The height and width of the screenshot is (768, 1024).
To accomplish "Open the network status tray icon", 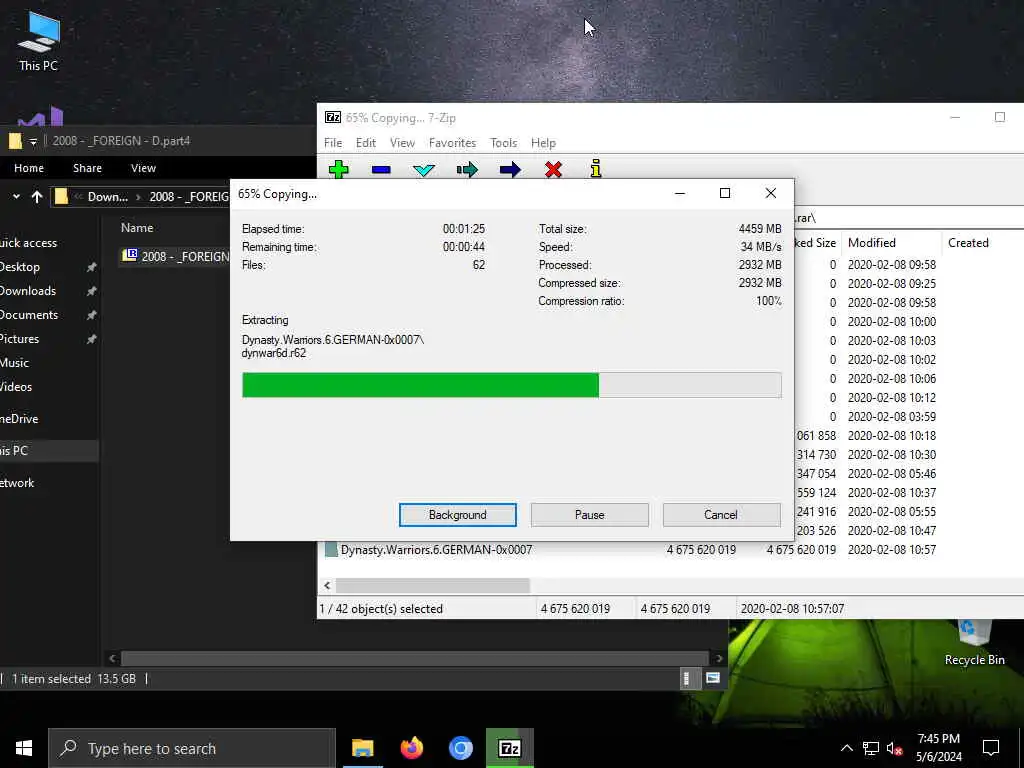I will tap(871, 748).
